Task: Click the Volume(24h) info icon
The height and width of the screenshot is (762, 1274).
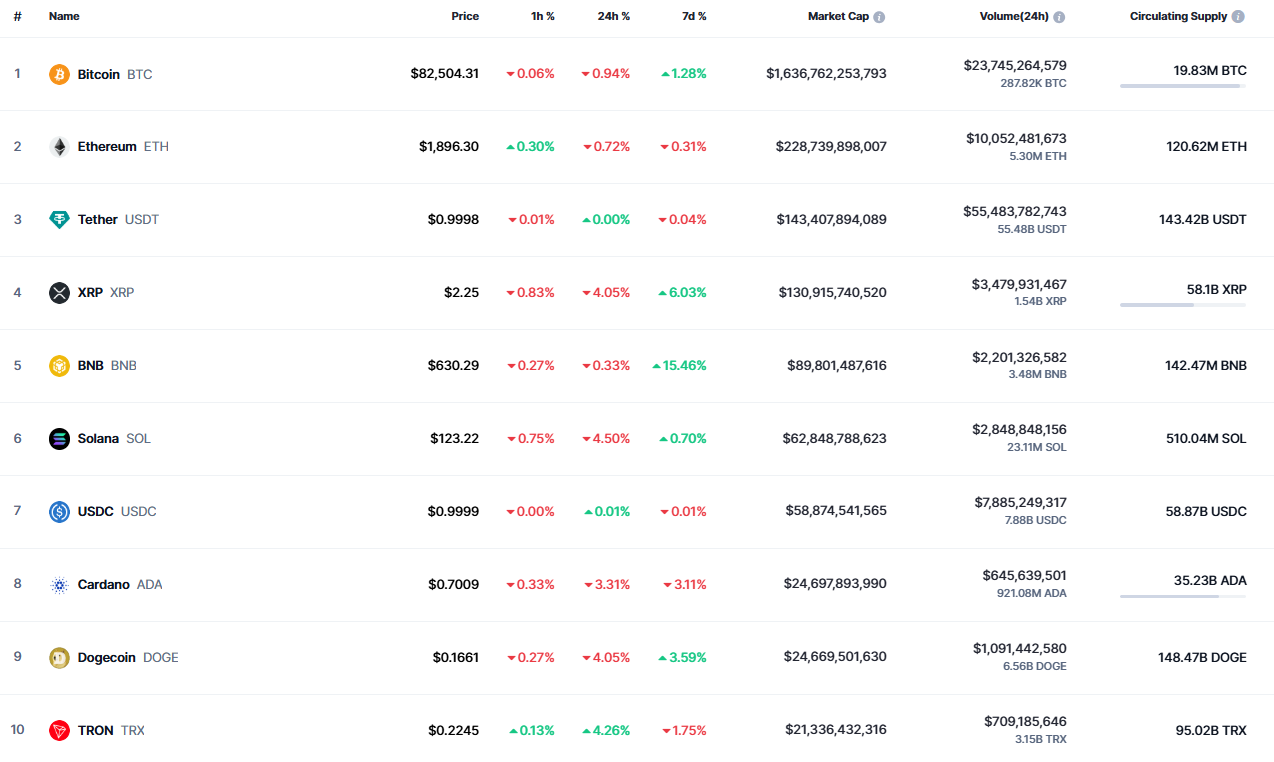Action: tap(1059, 17)
